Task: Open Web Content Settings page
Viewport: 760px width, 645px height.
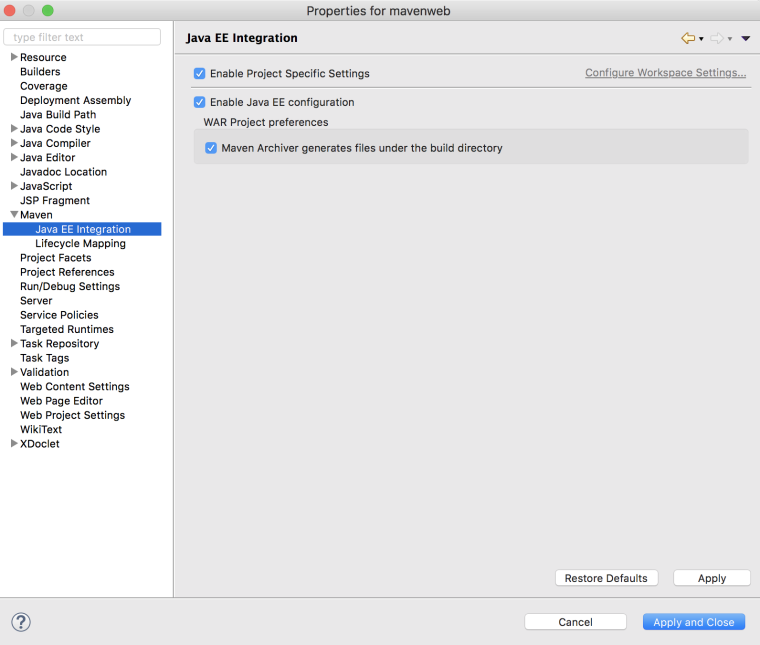Action: [x=75, y=387]
